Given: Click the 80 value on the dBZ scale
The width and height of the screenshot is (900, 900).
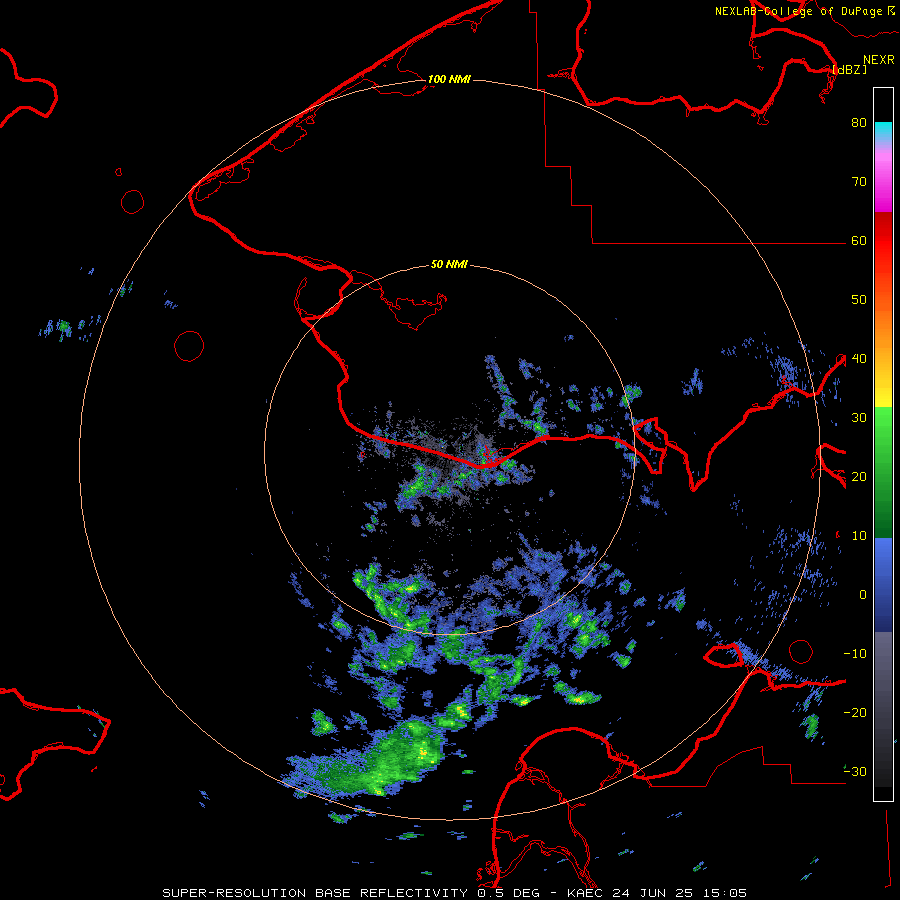Looking at the screenshot, I should [859, 123].
